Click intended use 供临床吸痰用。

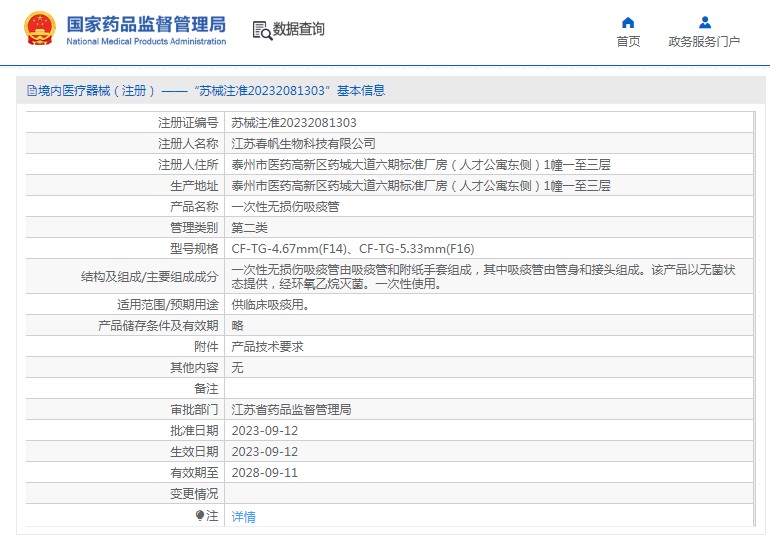click(x=271, y=305)
